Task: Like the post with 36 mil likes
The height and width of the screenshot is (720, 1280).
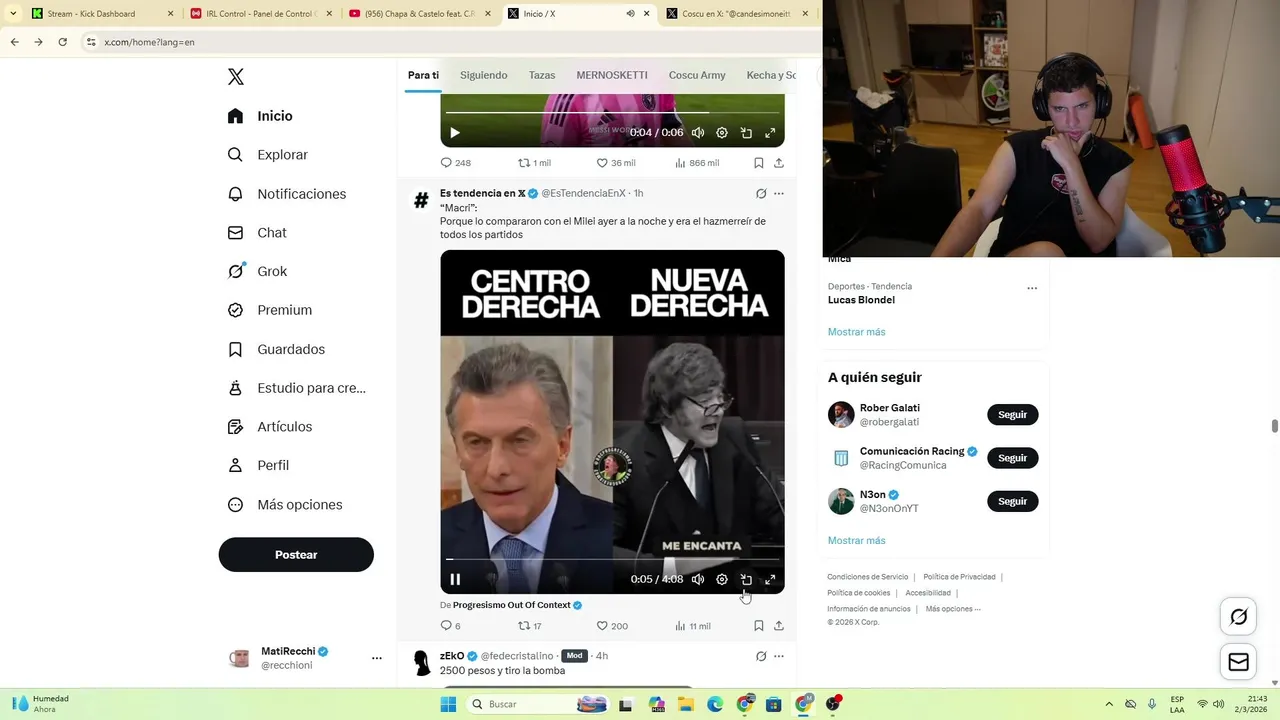Action: (x=615, y=163)
